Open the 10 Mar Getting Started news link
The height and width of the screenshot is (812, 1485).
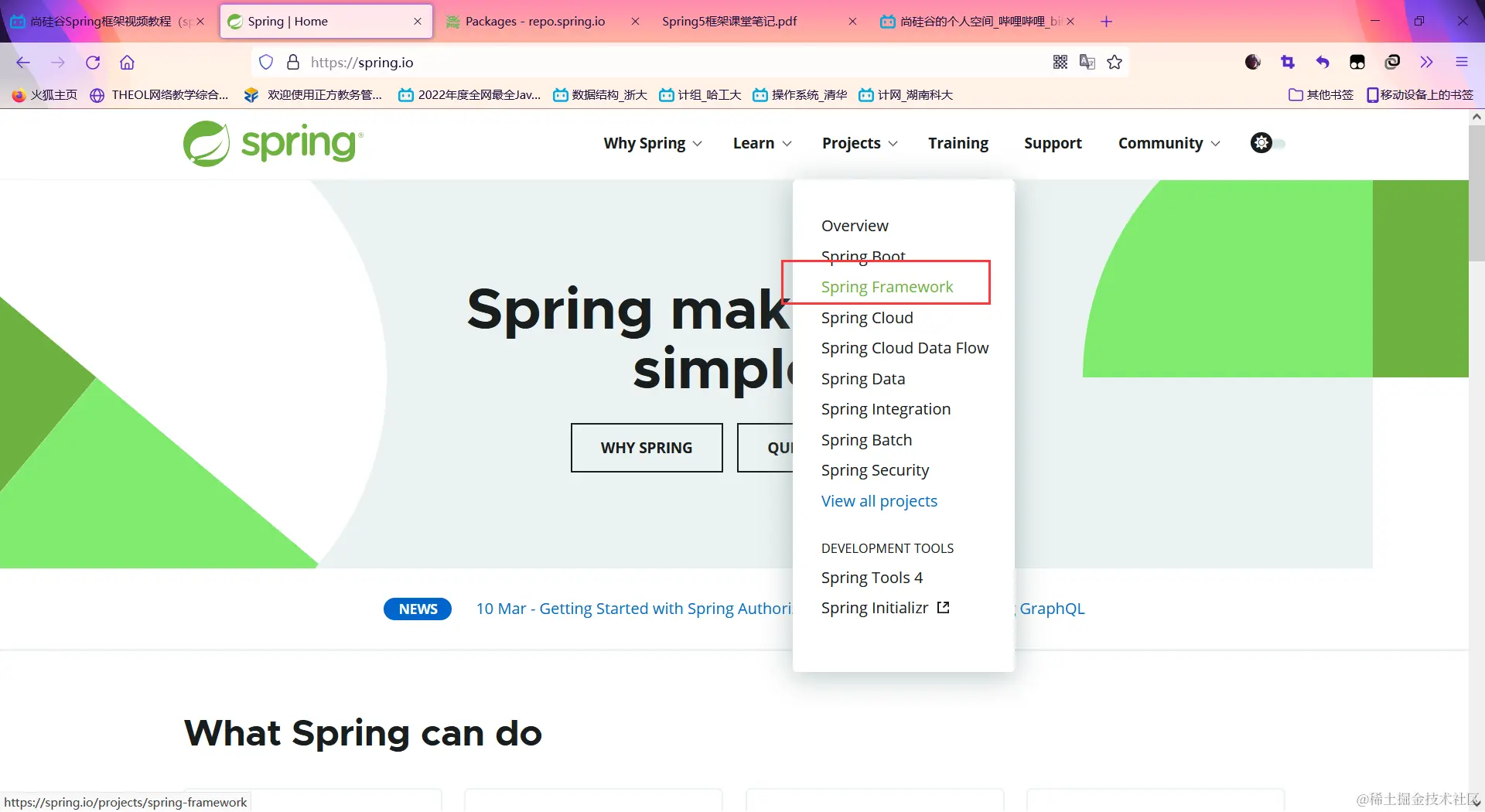click(634, 609)
